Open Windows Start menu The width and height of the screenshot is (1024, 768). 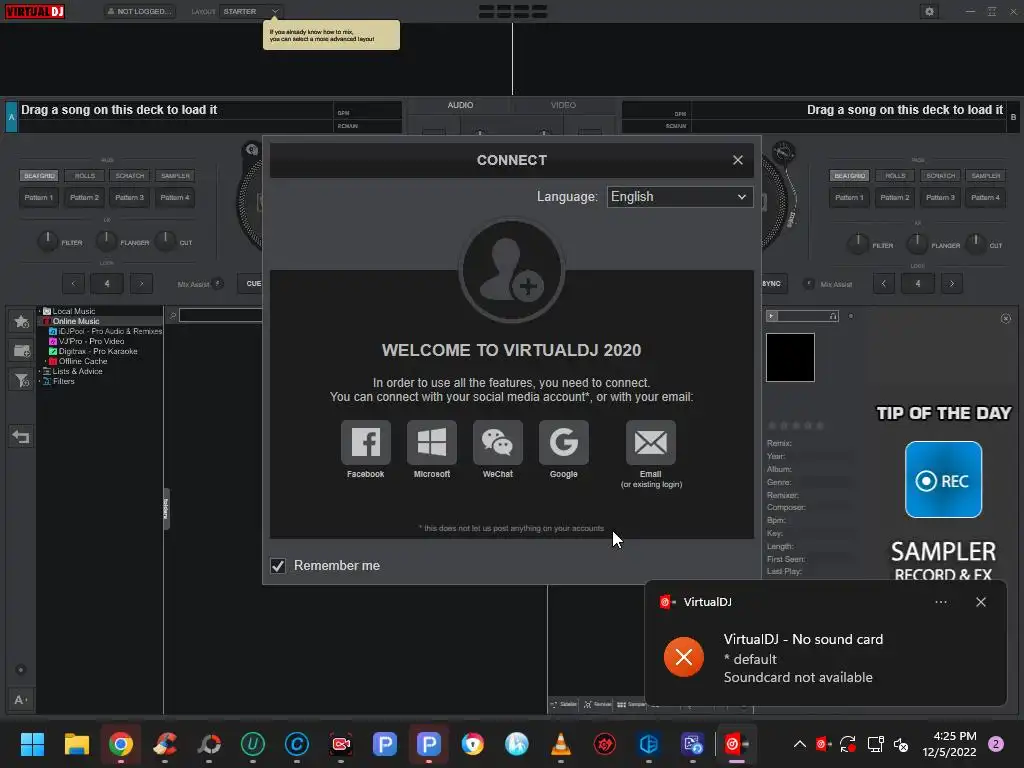32,744
